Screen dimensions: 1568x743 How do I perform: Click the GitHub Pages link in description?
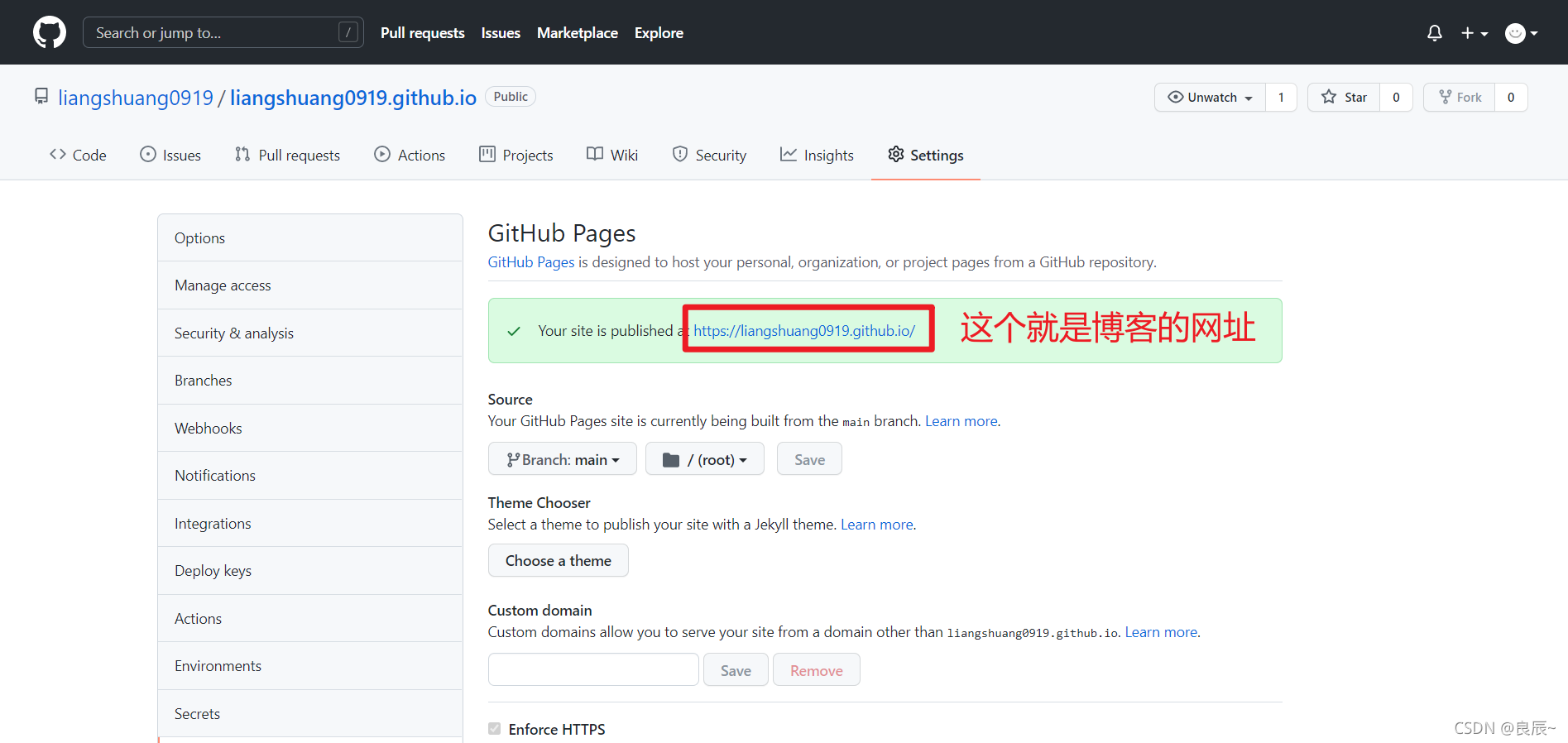click(531, 262)
